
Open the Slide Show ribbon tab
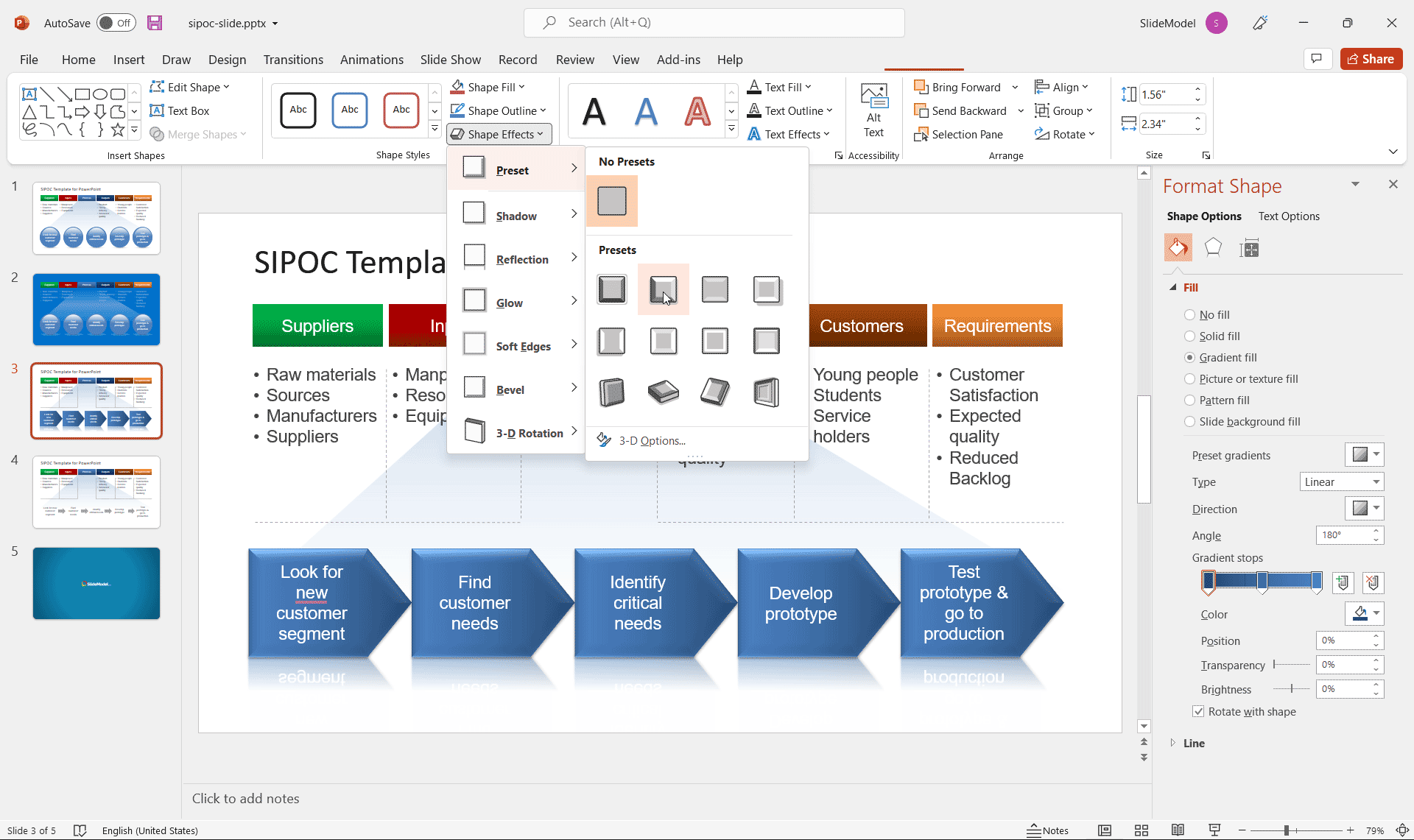[449, 59]
